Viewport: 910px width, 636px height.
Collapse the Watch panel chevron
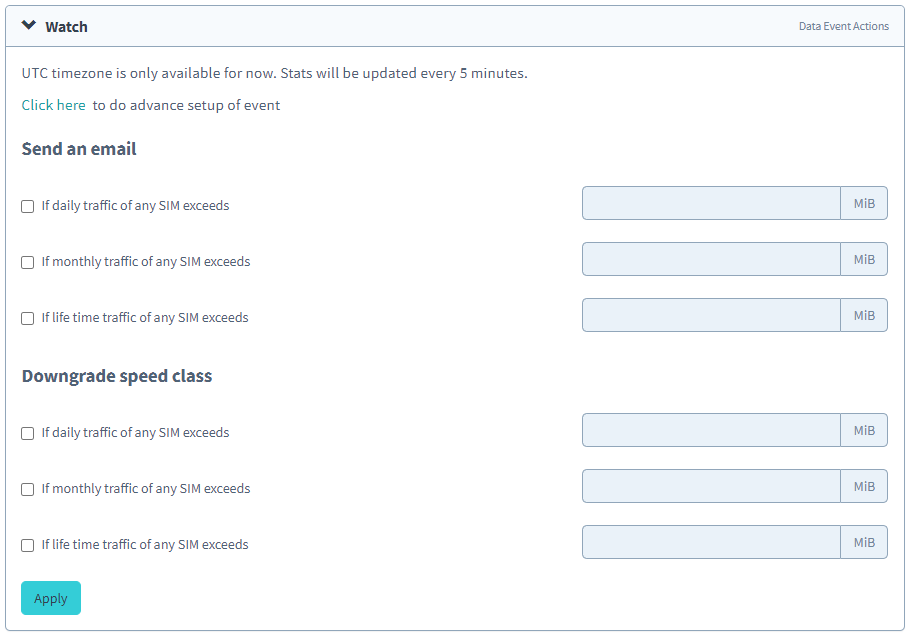tap(29, 26)
